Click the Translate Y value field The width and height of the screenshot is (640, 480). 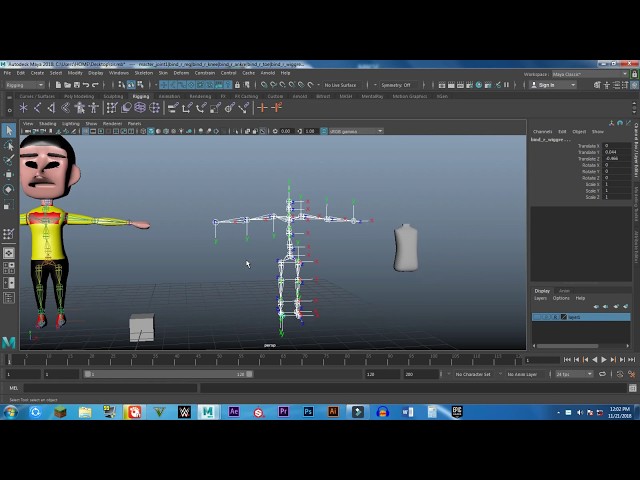point(617,152)
